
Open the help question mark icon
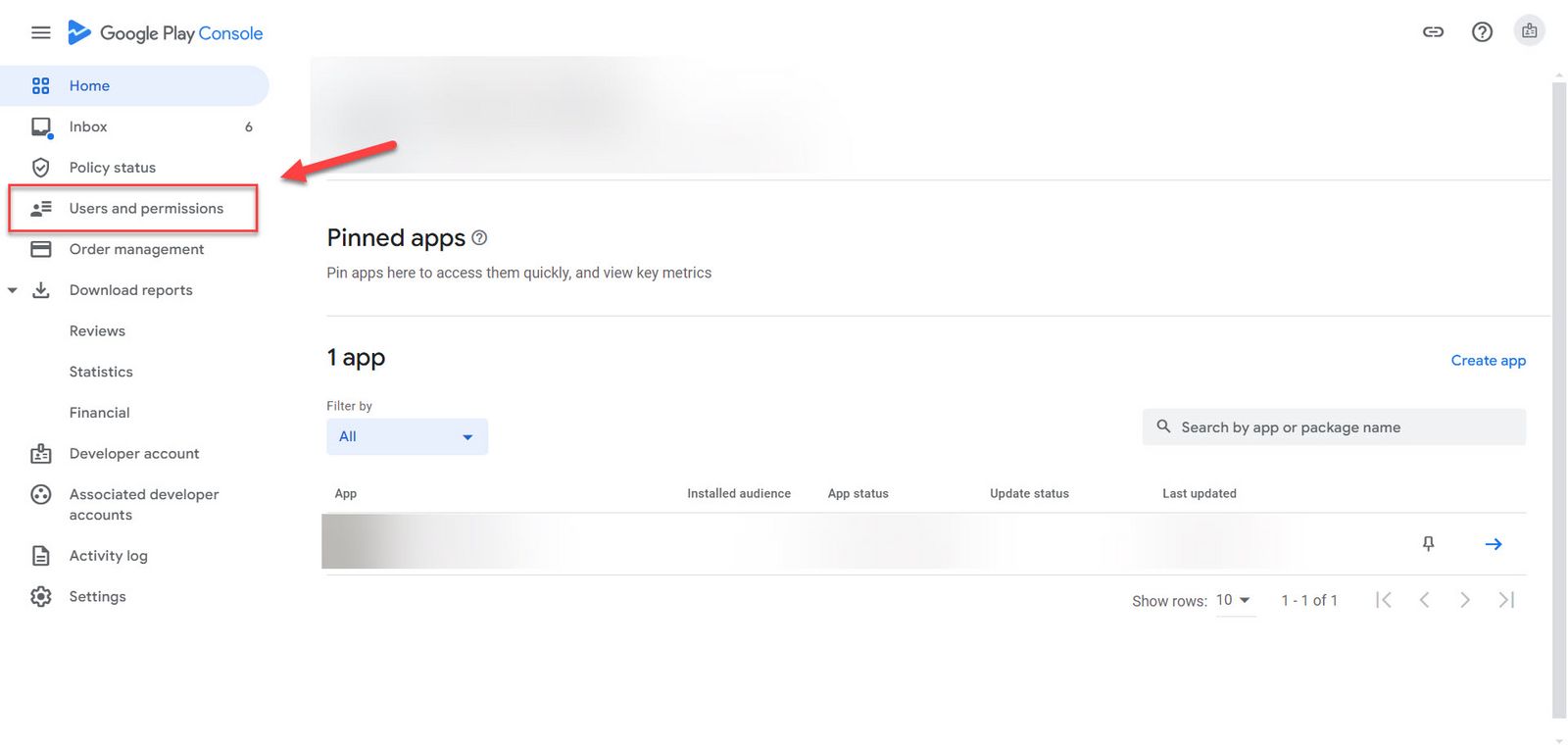click(1482, 32)
